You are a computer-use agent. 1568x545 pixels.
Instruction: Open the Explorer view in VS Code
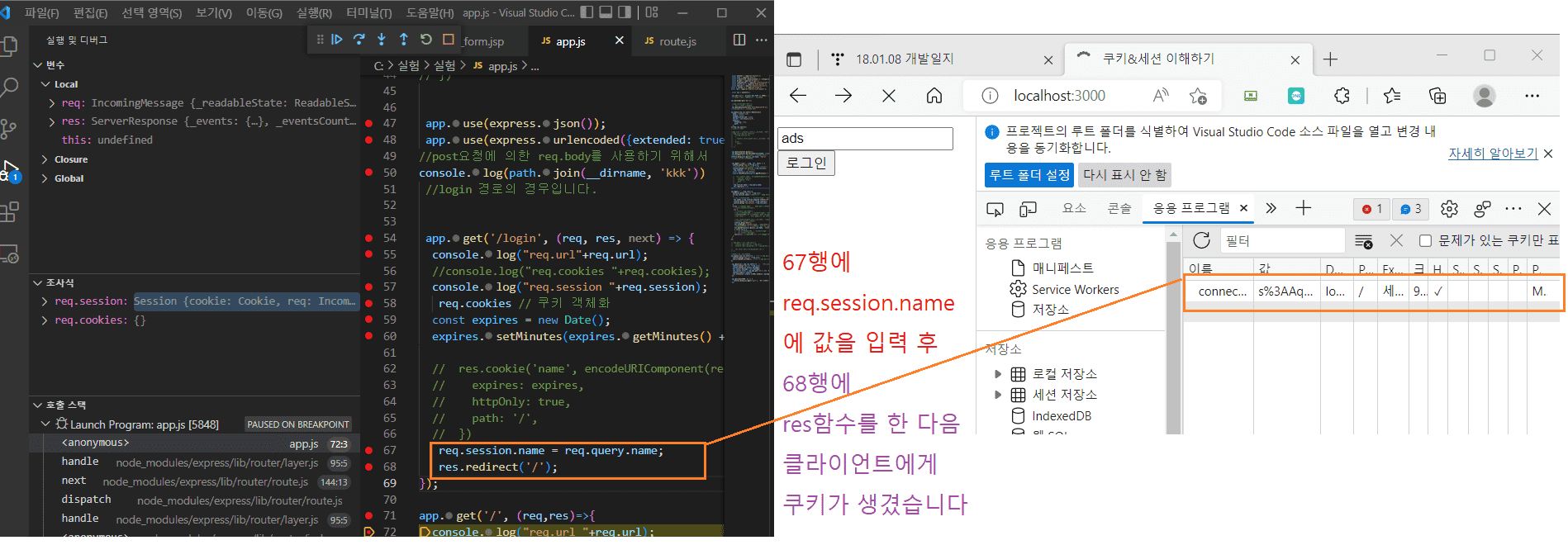point(10,45)
